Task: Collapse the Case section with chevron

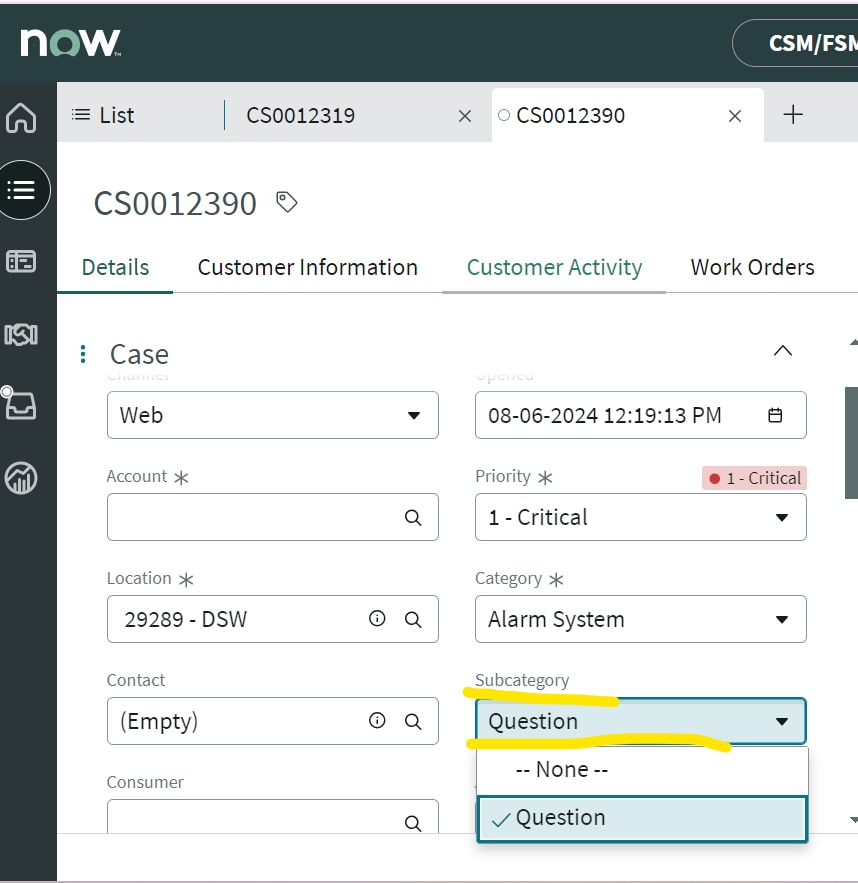Action: [783, 351]
